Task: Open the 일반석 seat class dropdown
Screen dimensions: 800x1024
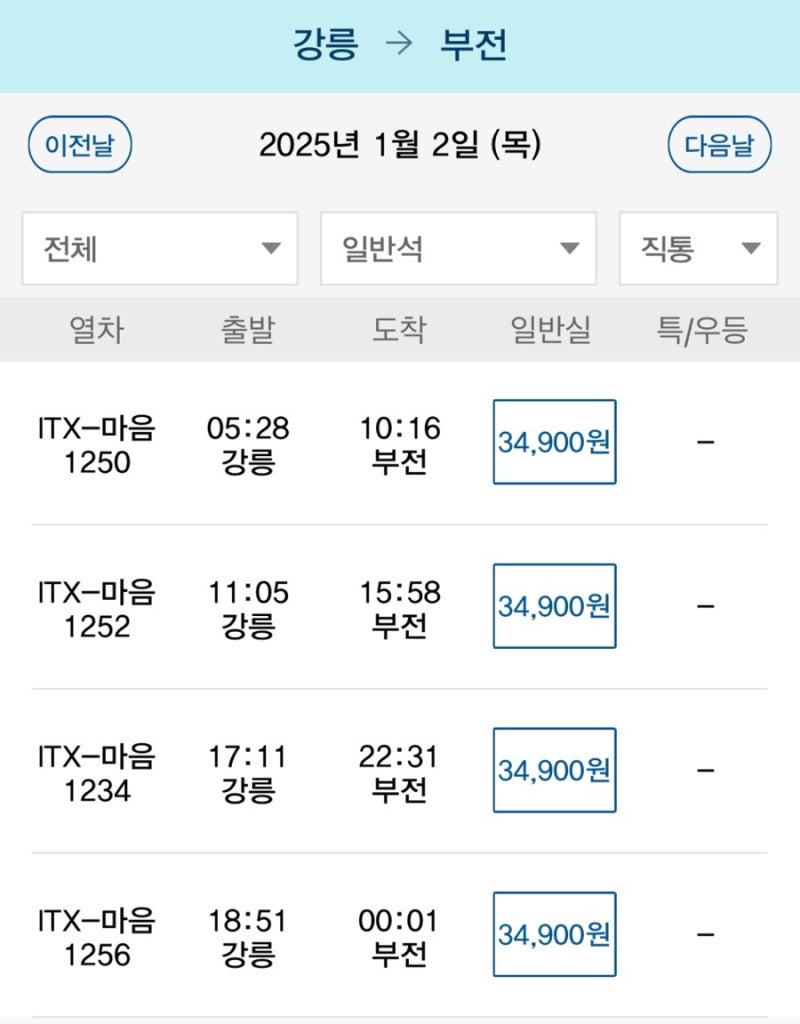Action: (457, 249)
